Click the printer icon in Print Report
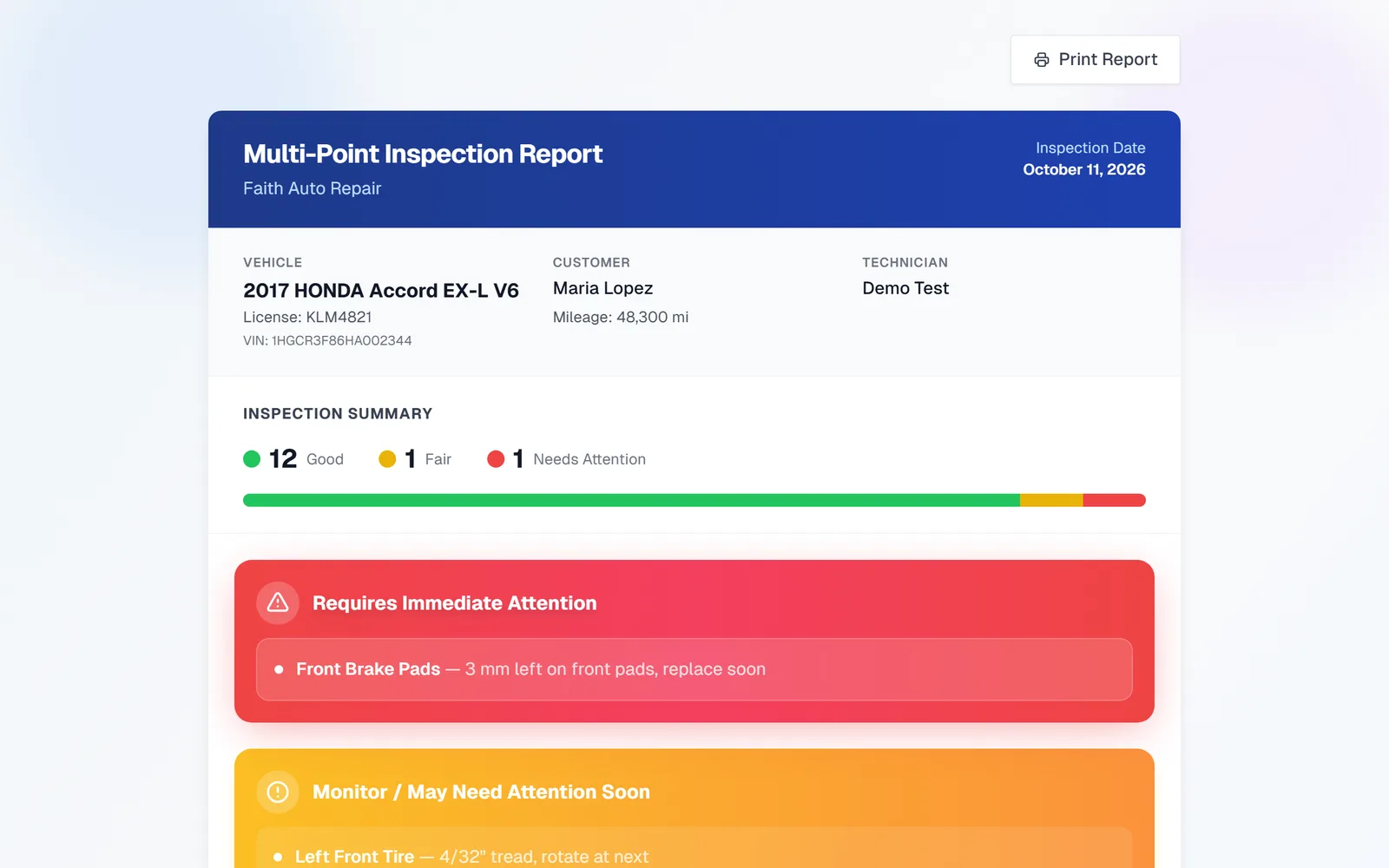Viewport: 1389px width, 868px height. [1042, 60]
